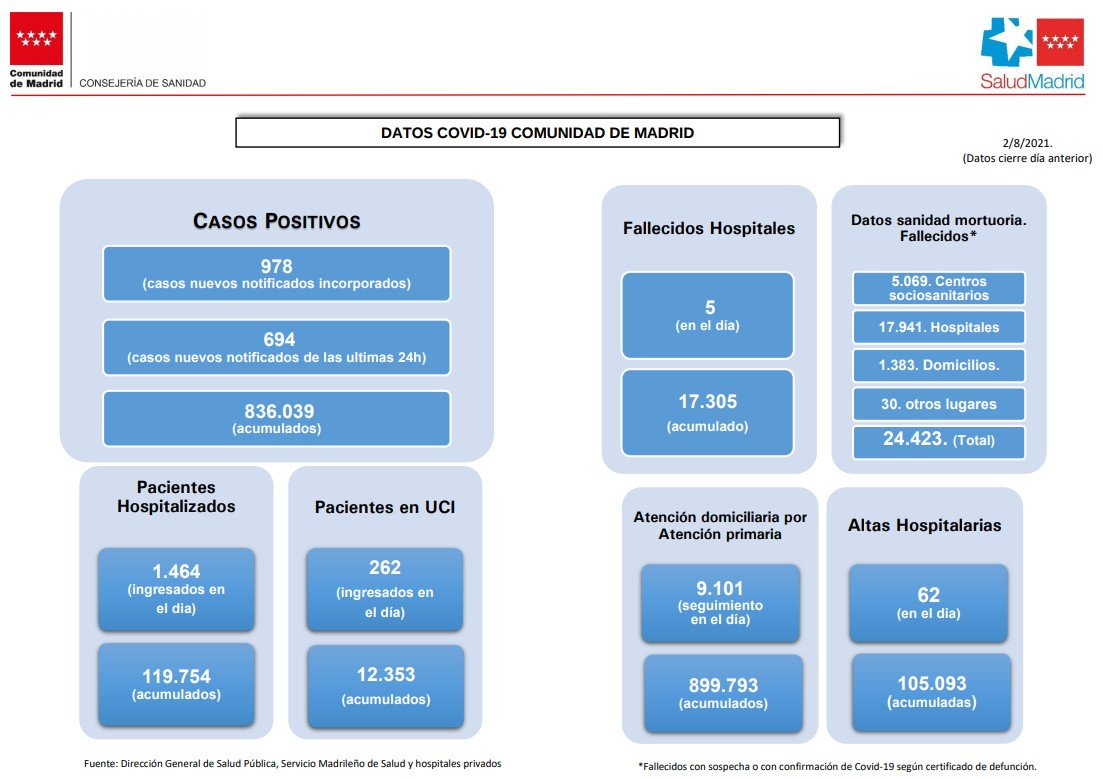The image size is (1103, 779).
Task: Select the 694 casos nuevos ultimas 24h box
Action: click(x=276, y=348)
